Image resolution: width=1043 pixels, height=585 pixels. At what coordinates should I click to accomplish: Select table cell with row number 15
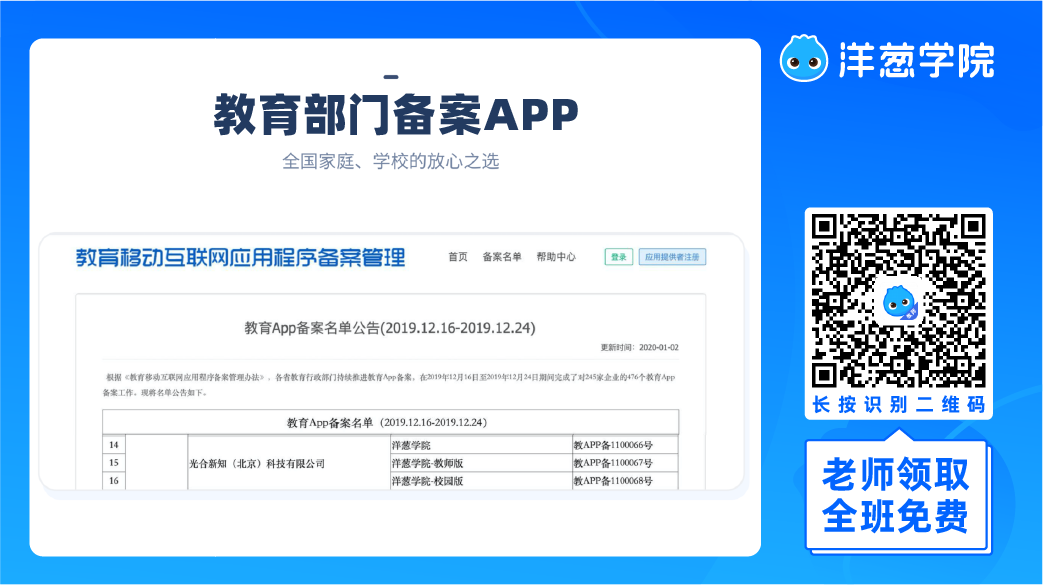point(114,463)
